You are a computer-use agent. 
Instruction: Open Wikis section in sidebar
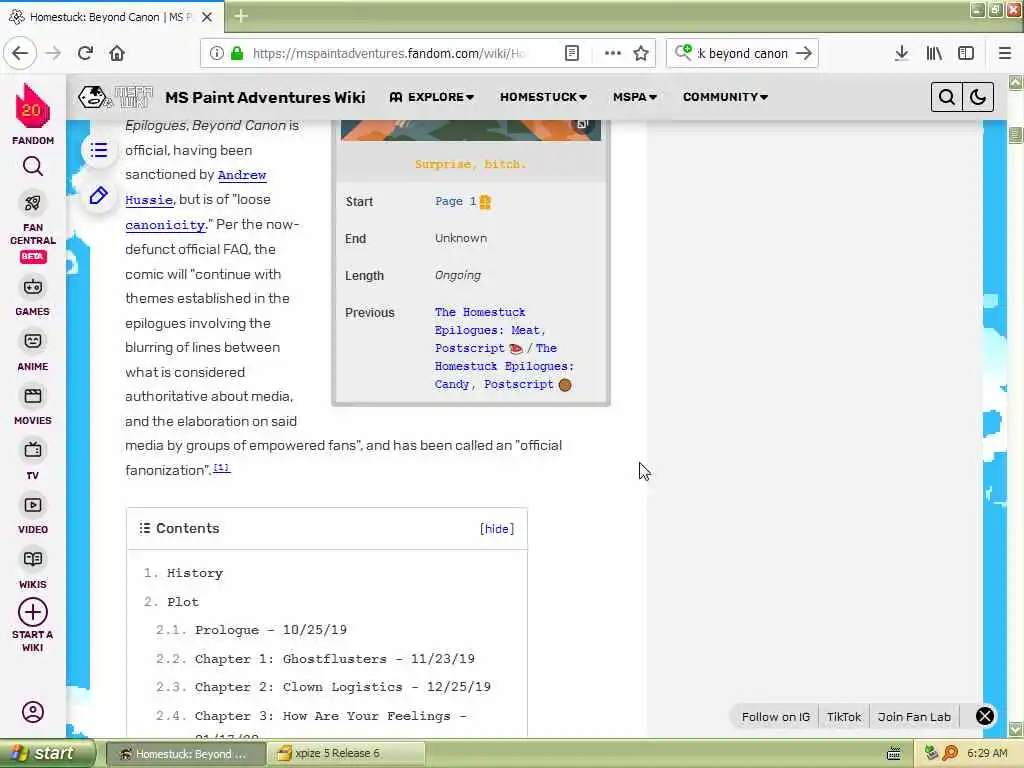(33, 569)
